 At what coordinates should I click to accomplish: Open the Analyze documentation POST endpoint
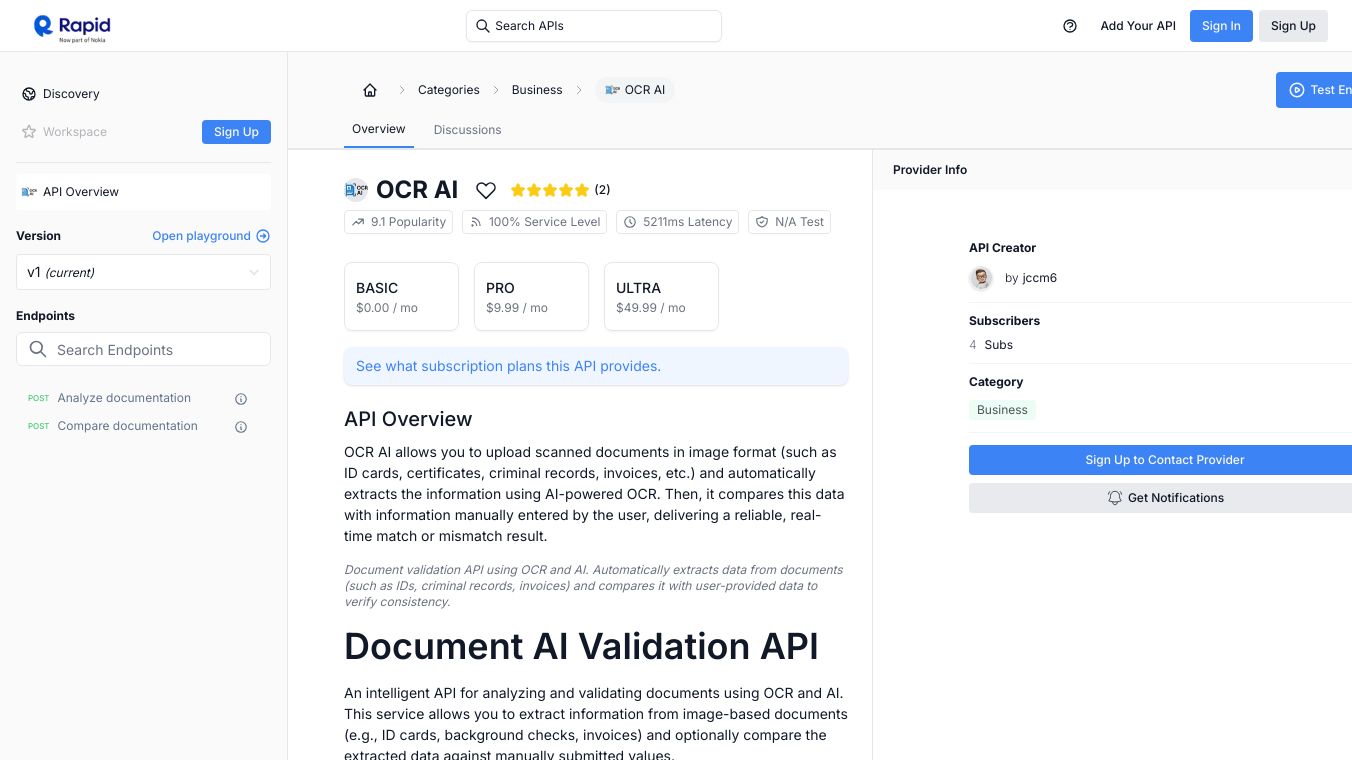coord(124,398)
